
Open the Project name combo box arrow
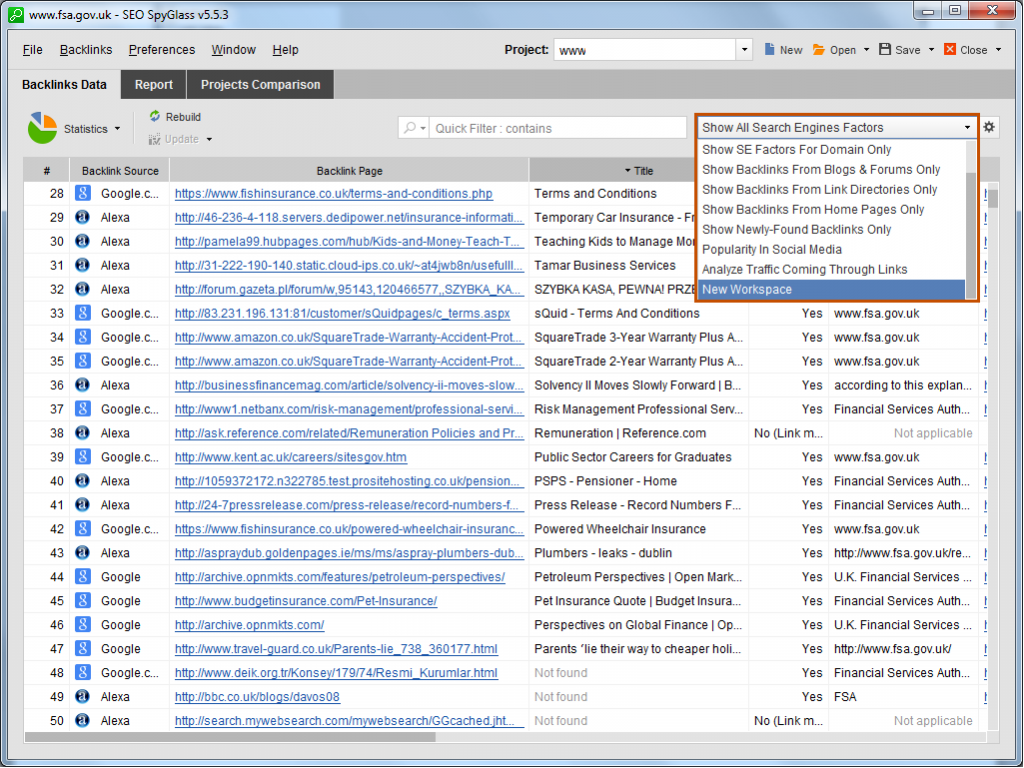[744, 50]
